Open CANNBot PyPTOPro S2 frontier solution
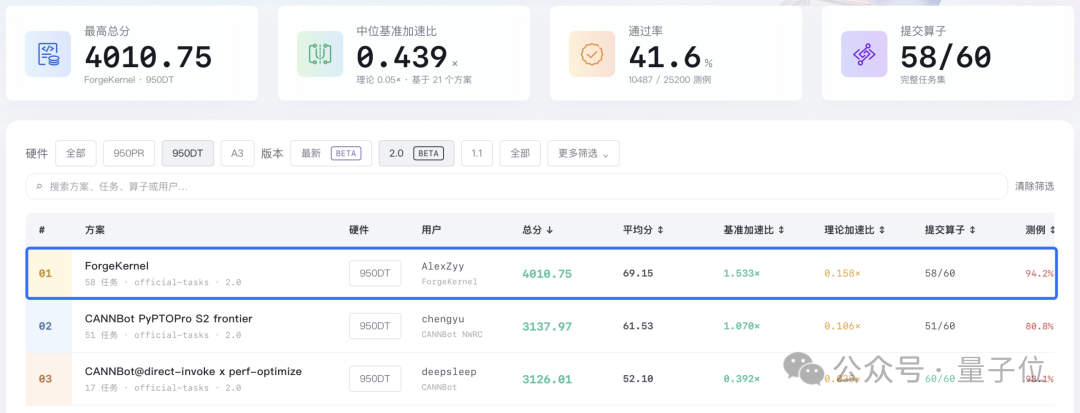 168,319
